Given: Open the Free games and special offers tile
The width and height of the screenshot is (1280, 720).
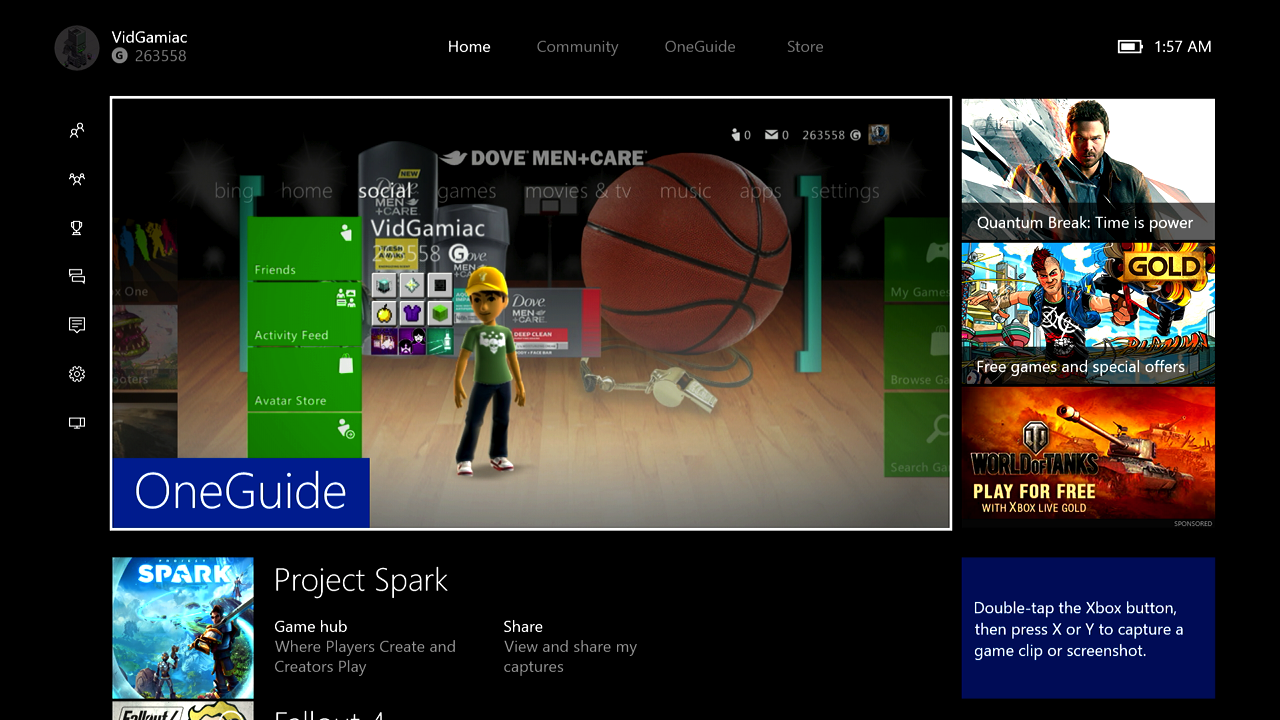Looking at the screenshot, I should pos(1088,313).
